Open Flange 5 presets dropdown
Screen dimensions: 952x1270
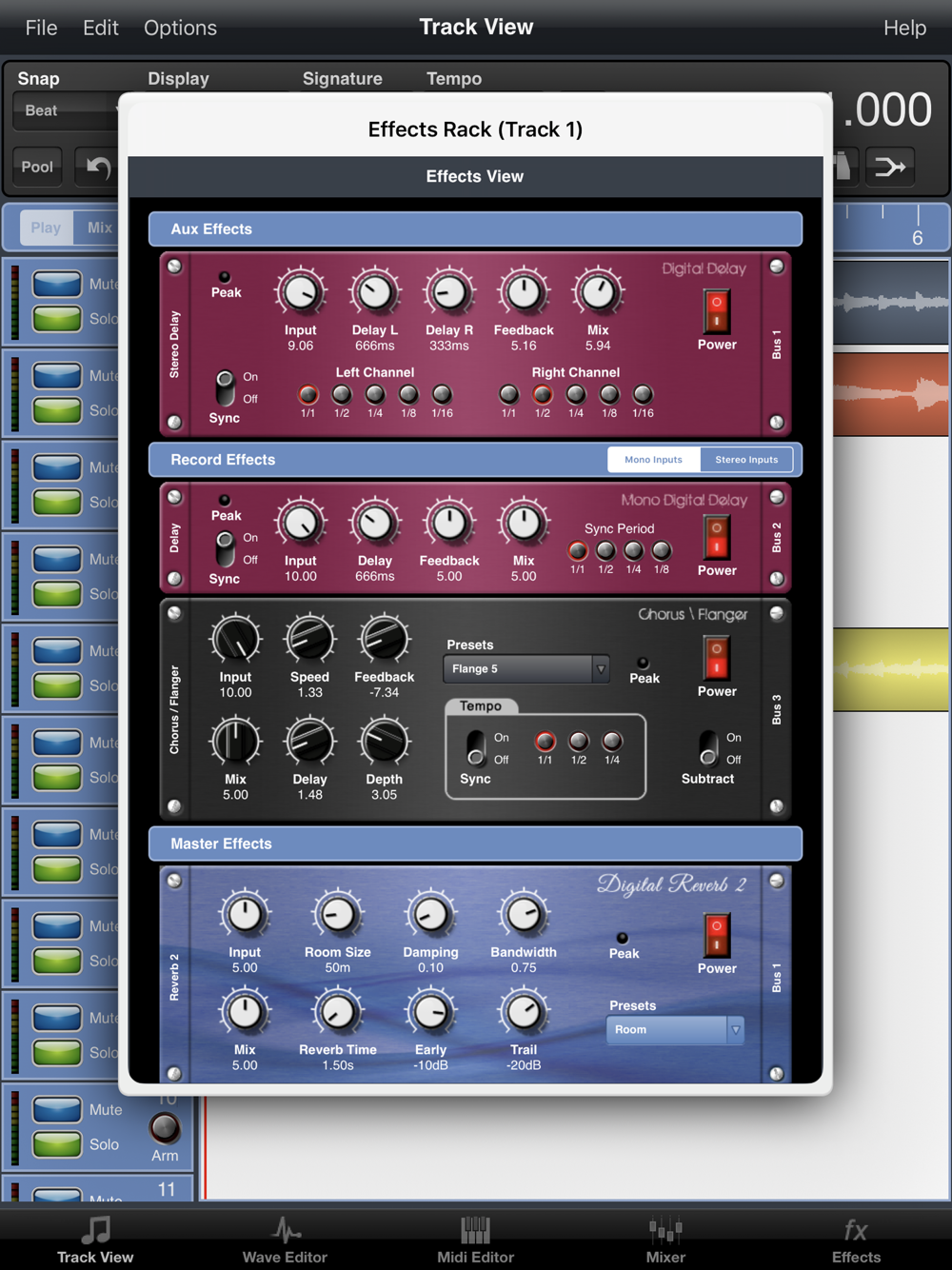(x=526, y=669)
